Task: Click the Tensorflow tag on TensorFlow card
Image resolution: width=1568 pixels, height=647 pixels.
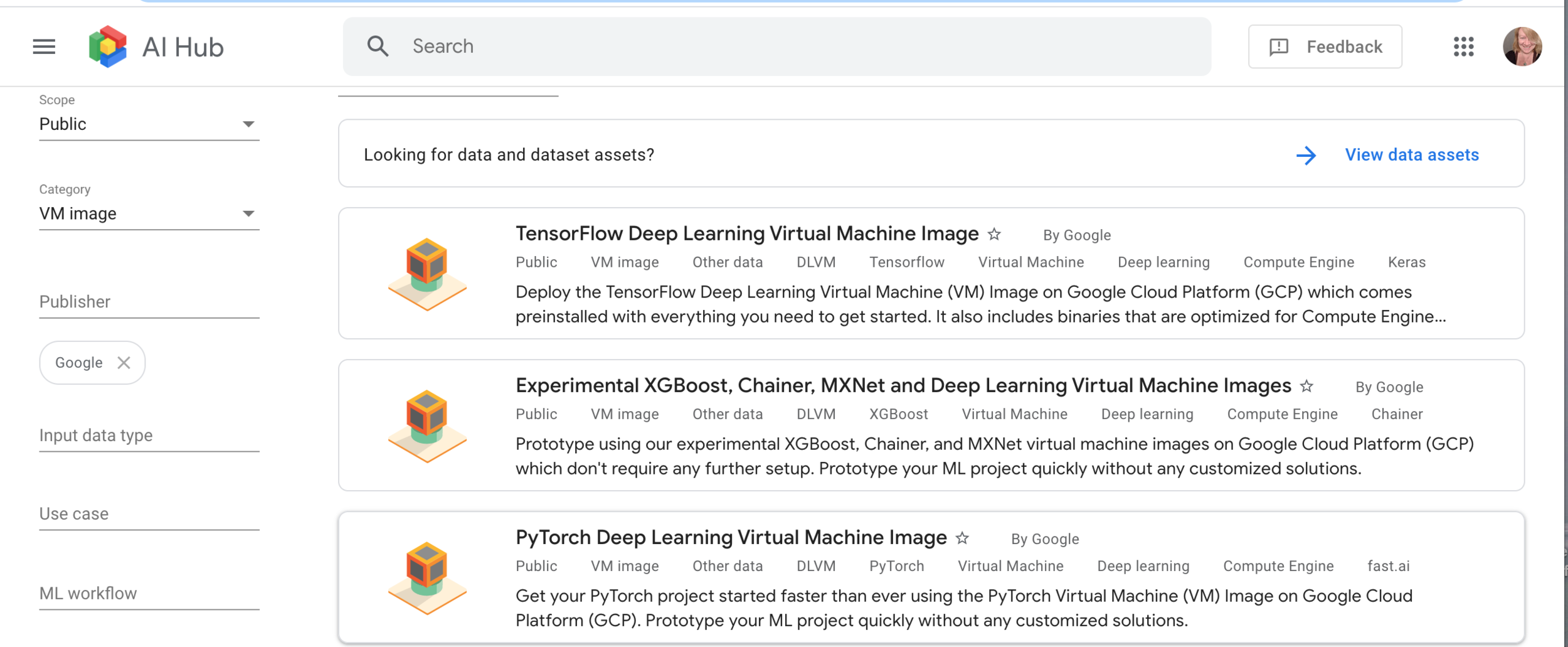Action: pos(907,262)
